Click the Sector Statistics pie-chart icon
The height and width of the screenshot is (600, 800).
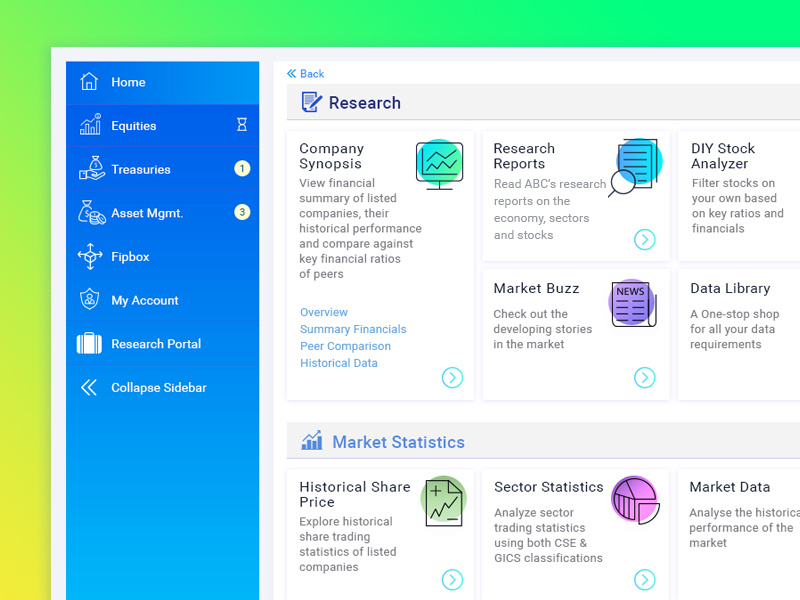tap(636, 500)
